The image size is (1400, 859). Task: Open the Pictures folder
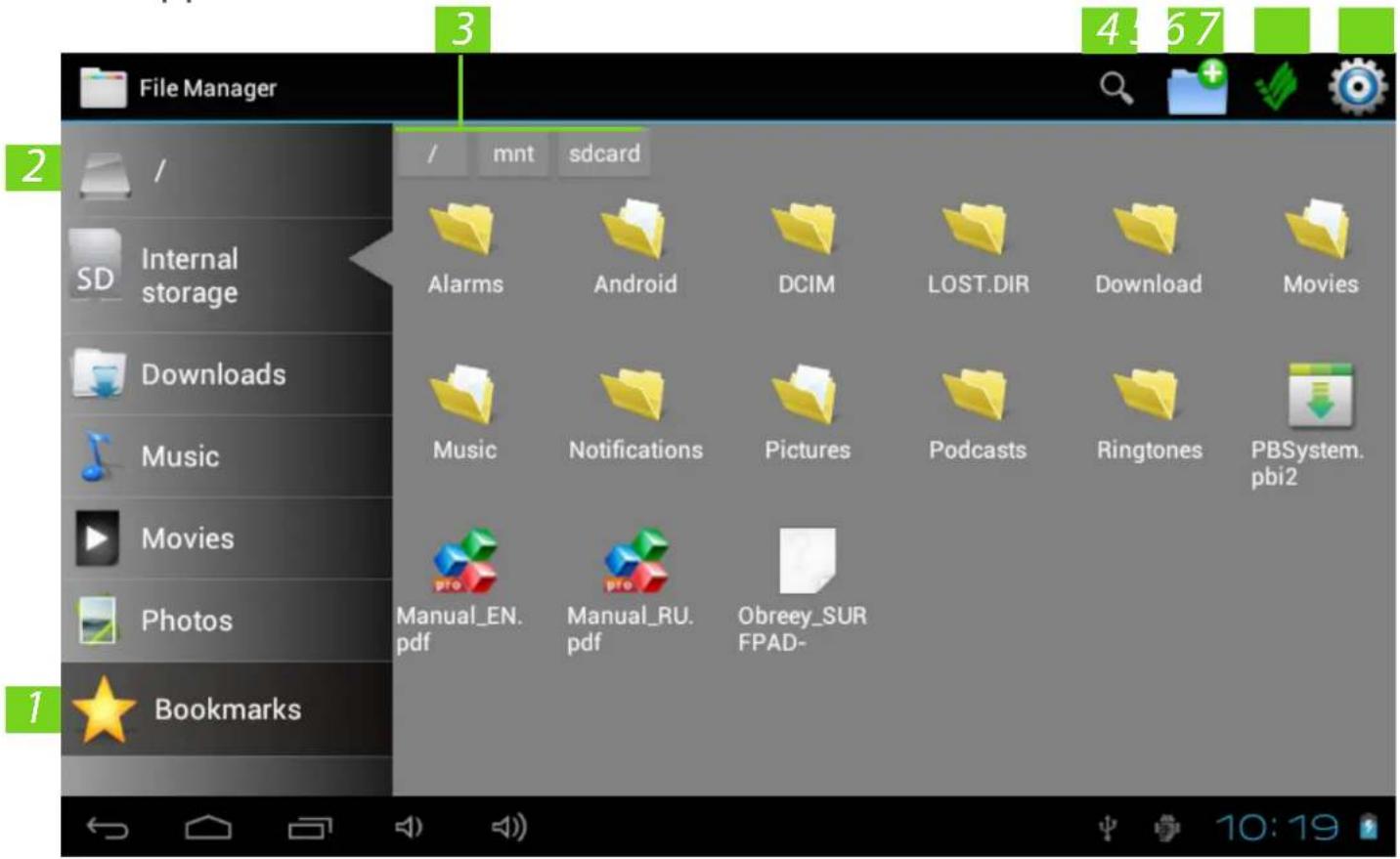pos(807,413)
